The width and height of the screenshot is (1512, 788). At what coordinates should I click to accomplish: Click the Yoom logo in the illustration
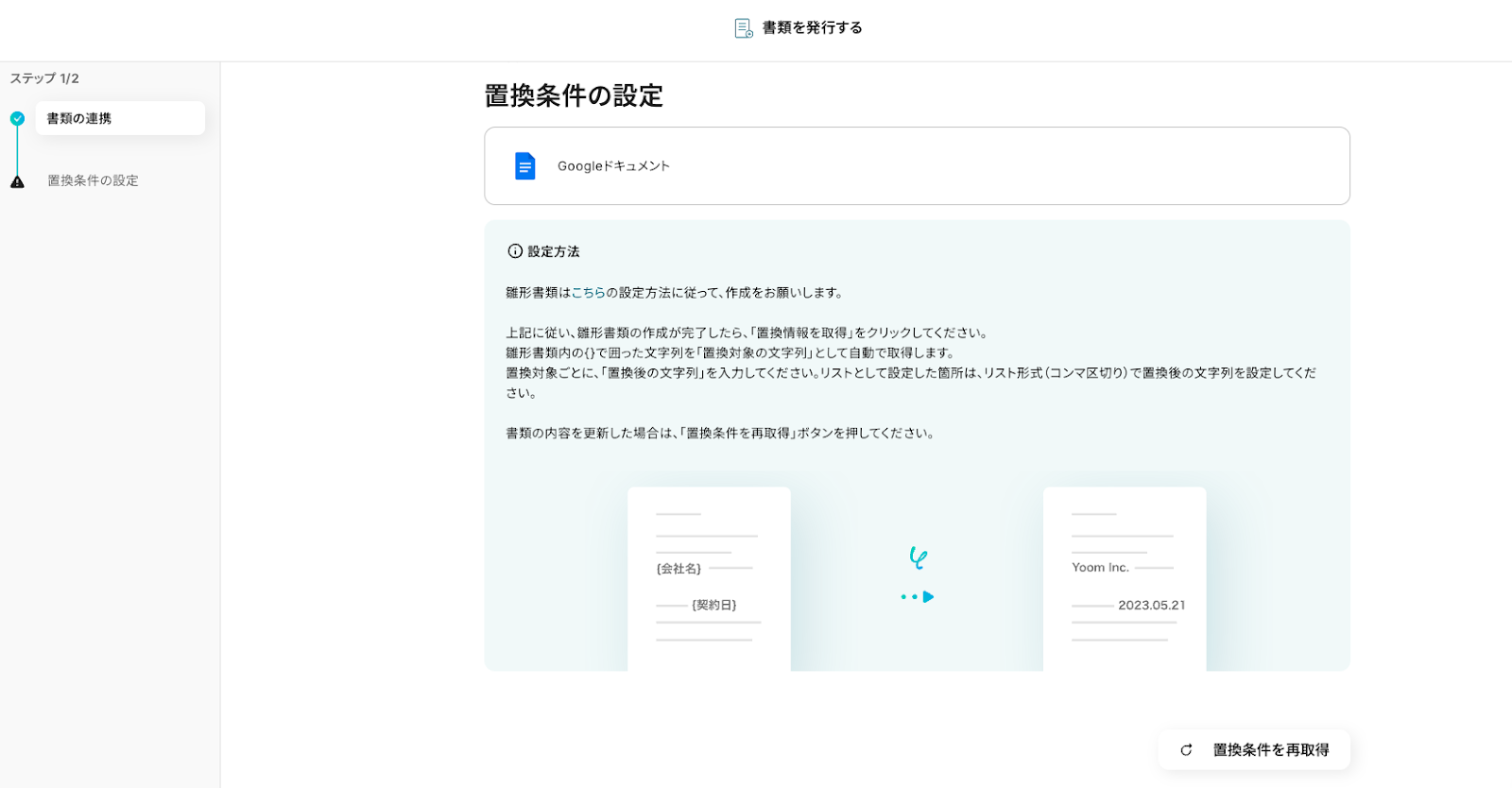pos(918,557)
